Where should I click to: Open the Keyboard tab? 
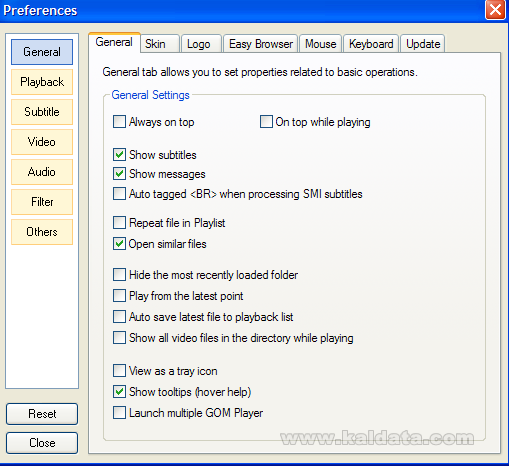[x=371, y=44]
